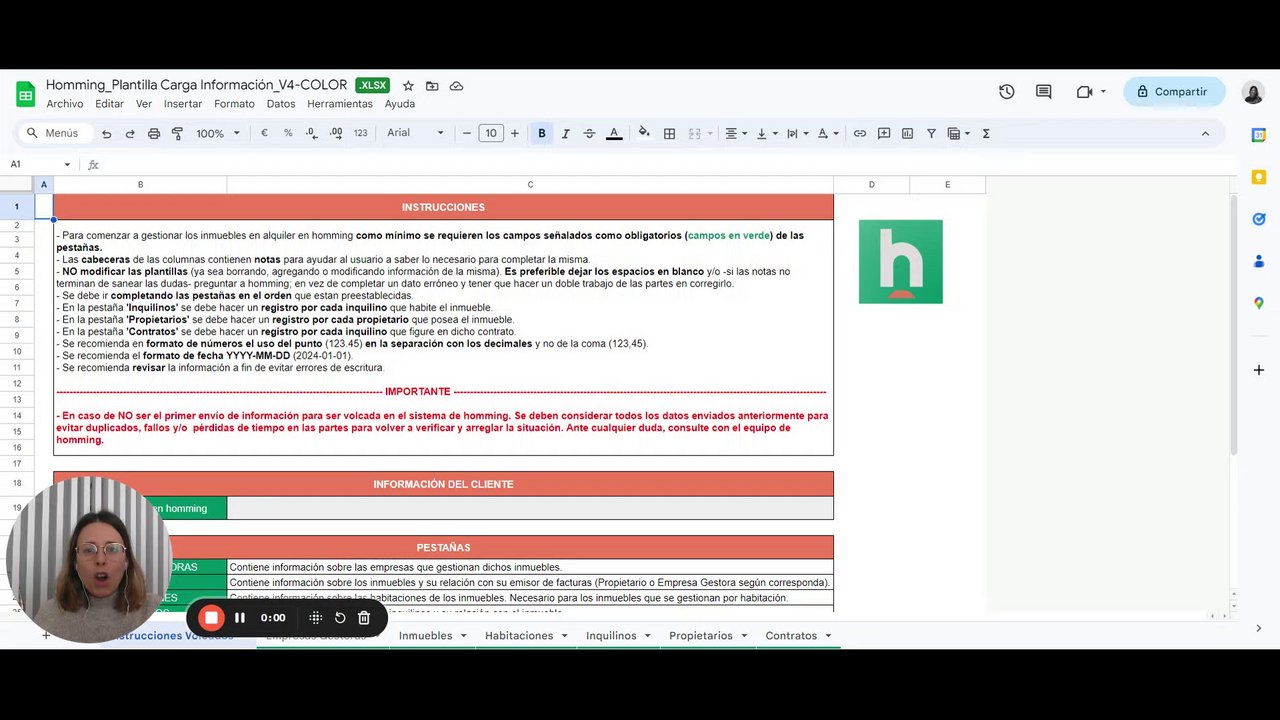The height and width of the screenshot is (720, 1280).
Task: Open the Formato menu
Action: (x=234, y=104)
